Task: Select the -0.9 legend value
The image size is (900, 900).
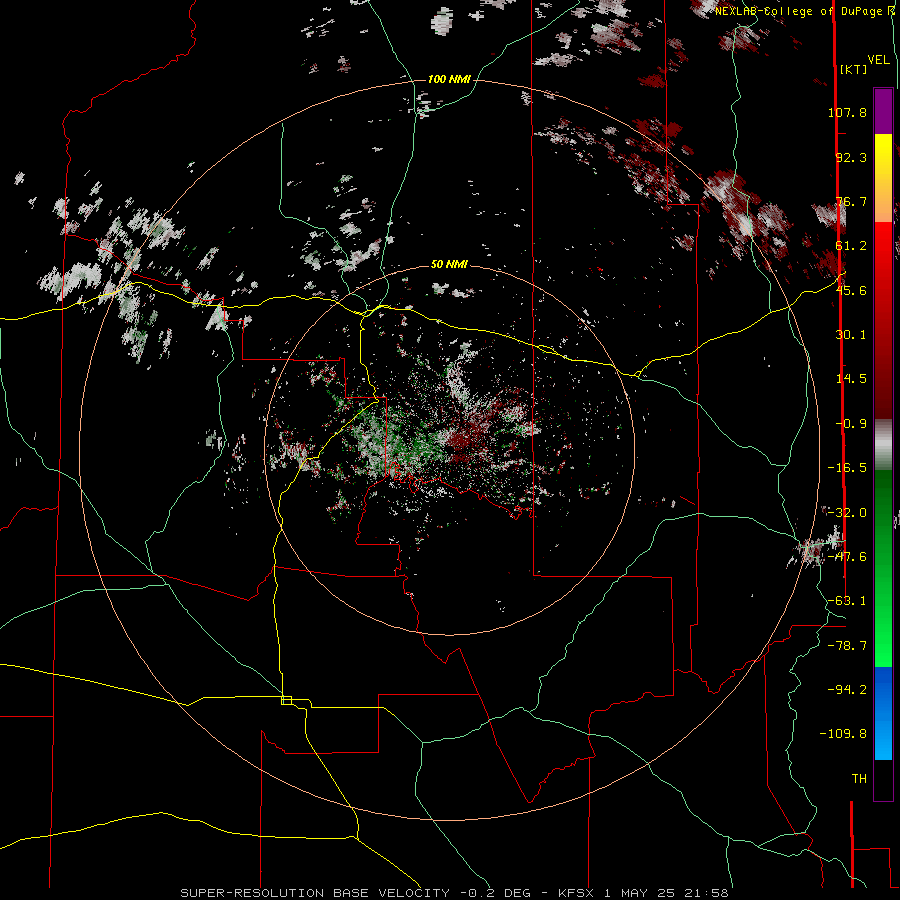Action: pyautogui.click(x=851, y=424)
